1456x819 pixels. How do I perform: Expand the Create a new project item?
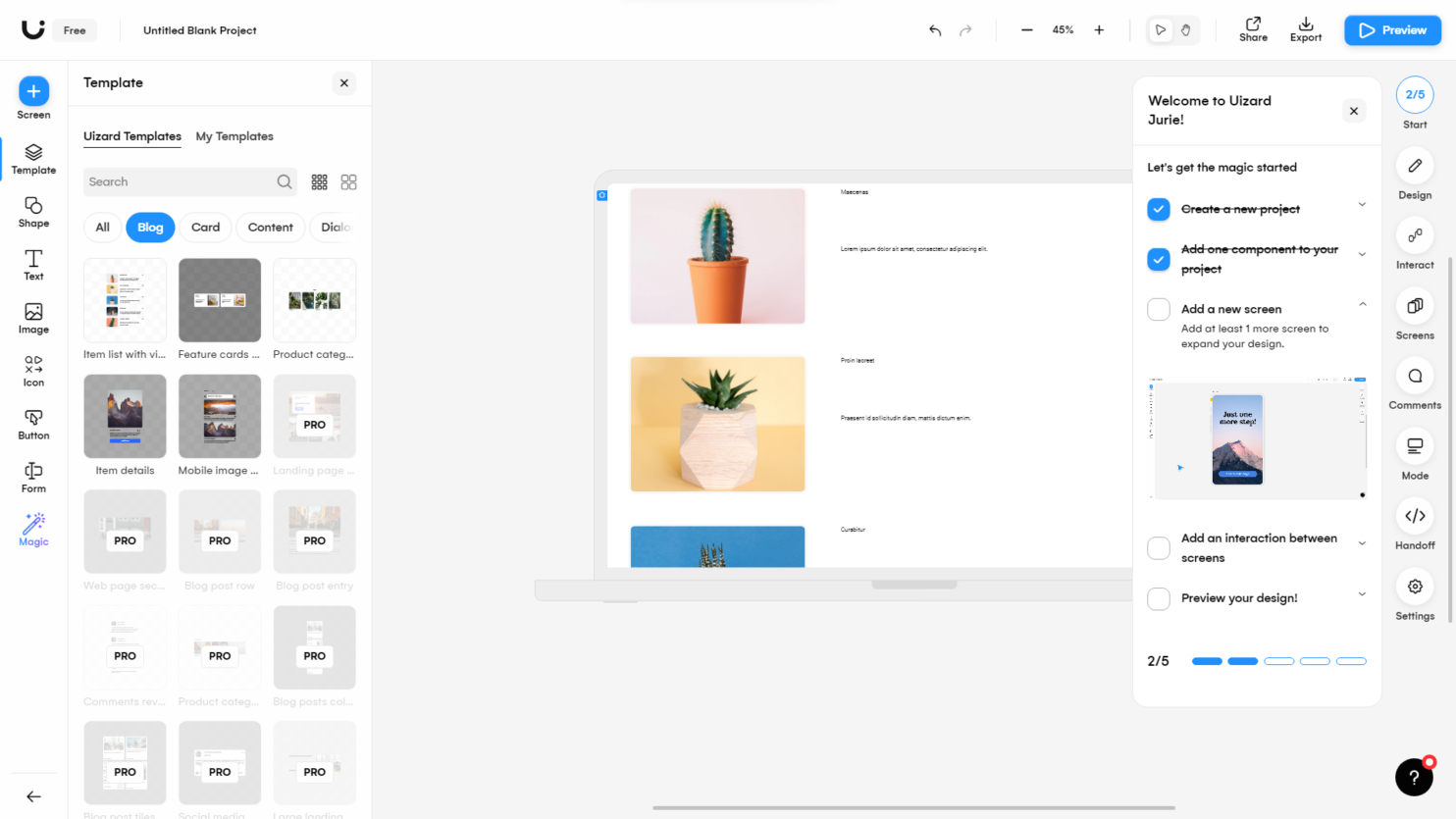pos(1362,208)
